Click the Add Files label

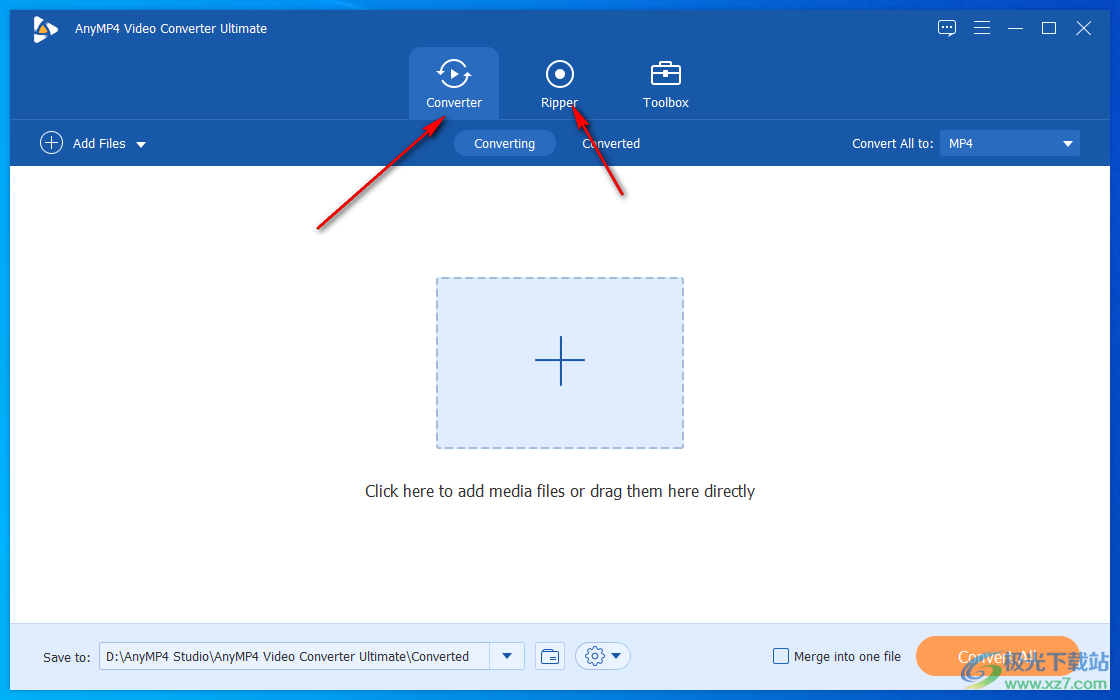tap(99, 144)
